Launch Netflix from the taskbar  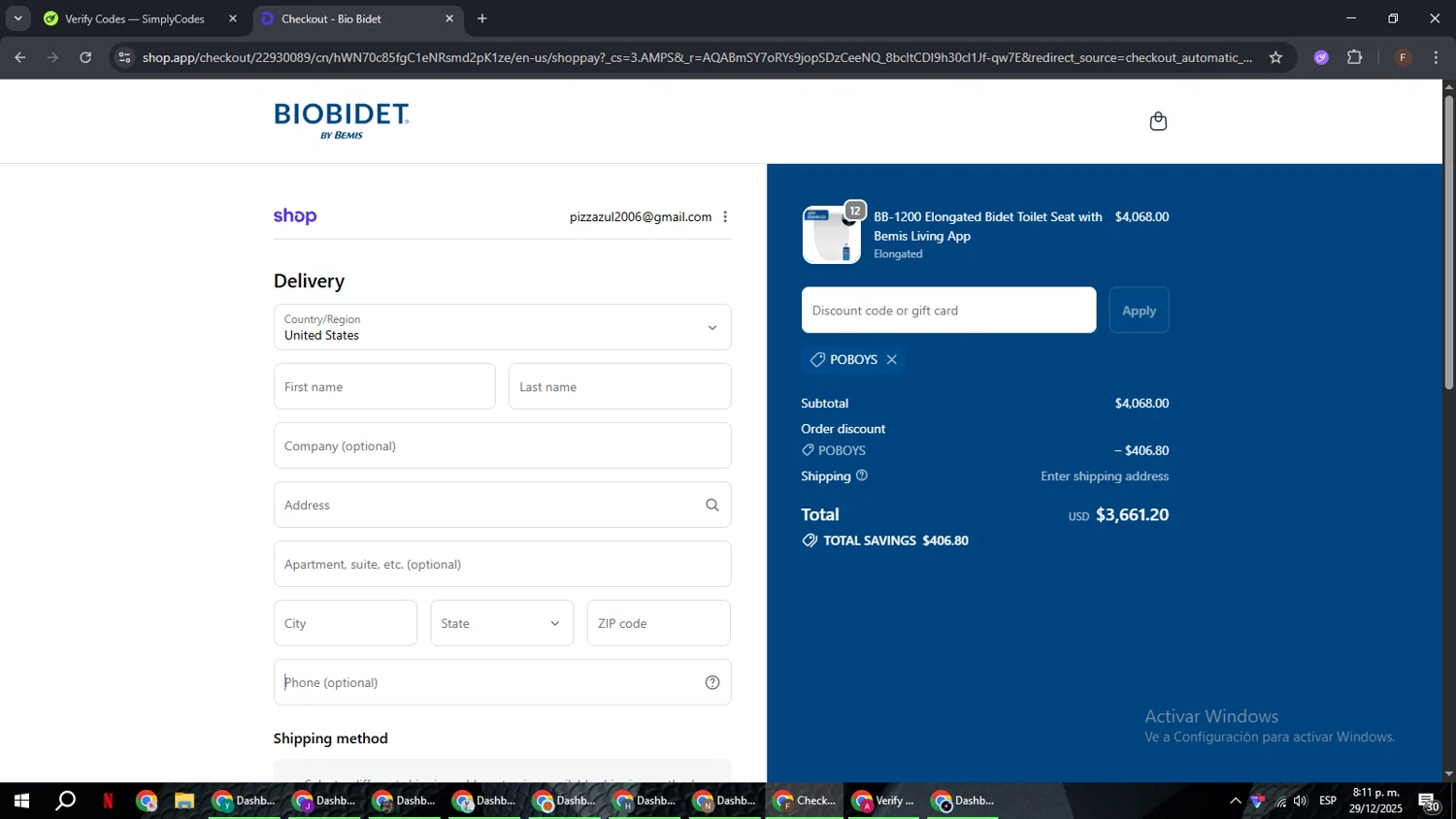coord(108,801)
